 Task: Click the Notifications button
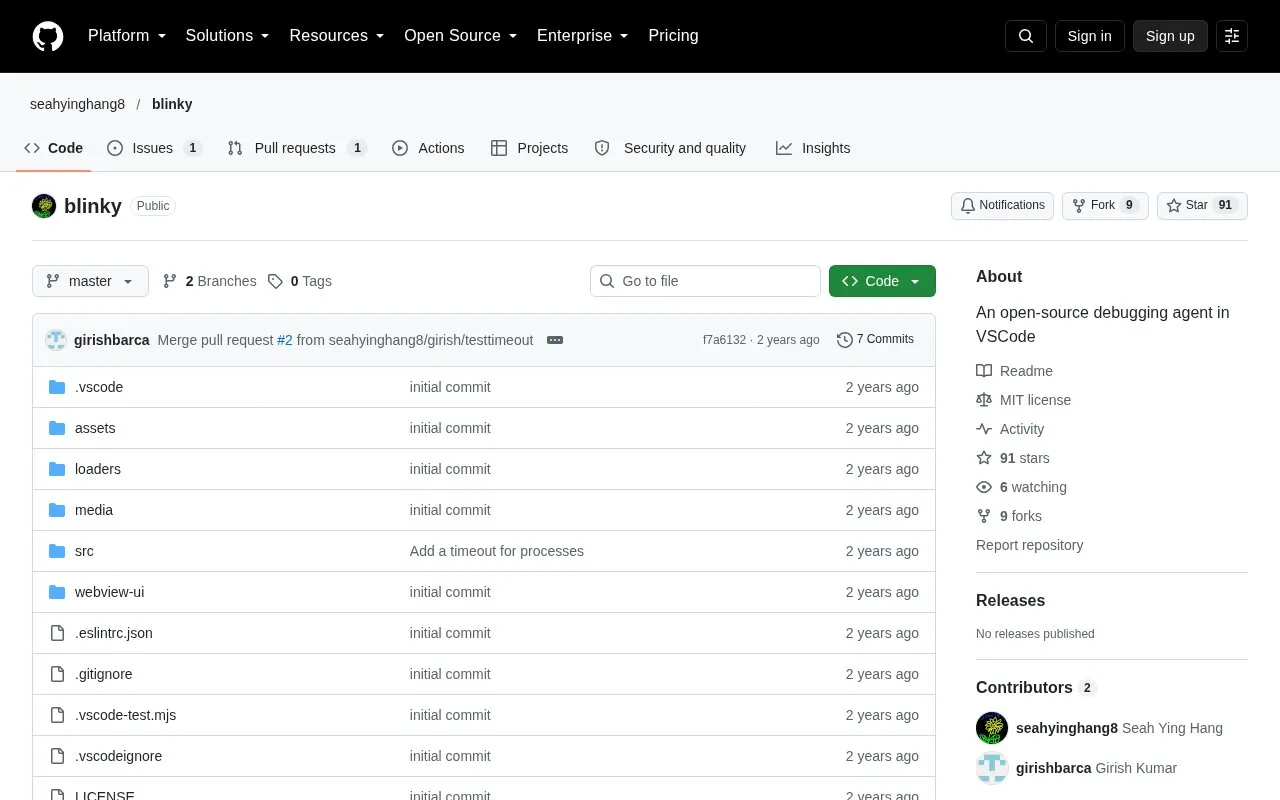click(x=1002, y=206)
